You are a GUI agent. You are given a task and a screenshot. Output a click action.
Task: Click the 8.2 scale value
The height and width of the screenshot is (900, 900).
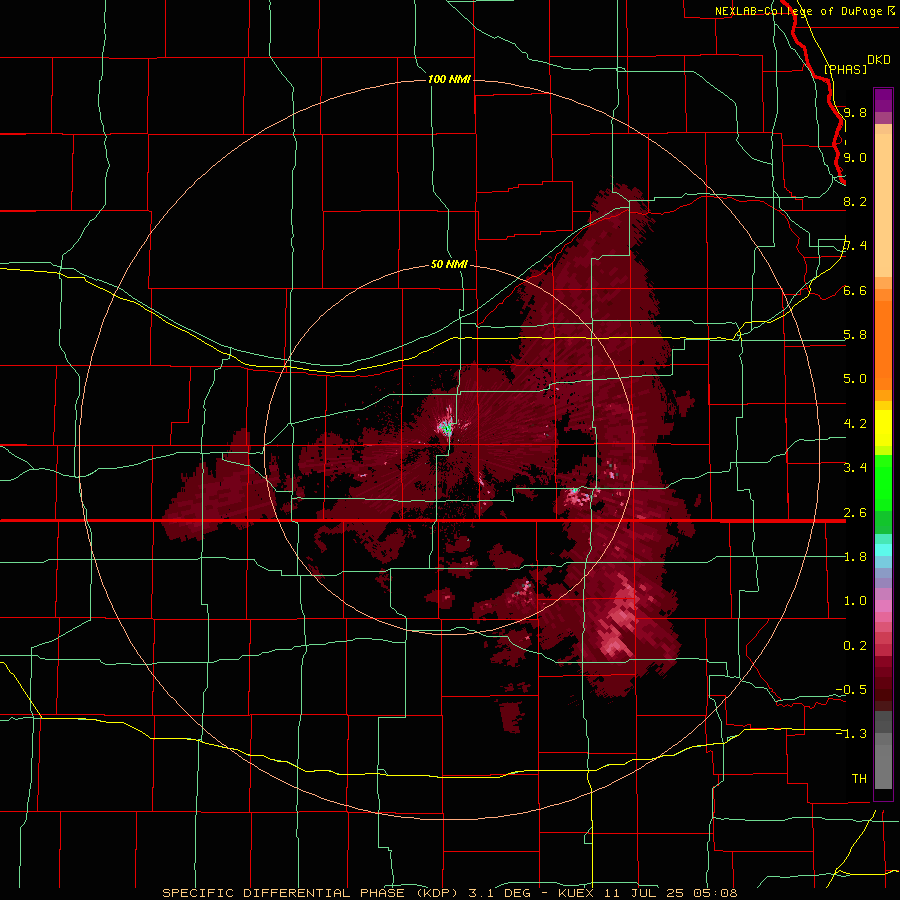[x=855, y=201]
